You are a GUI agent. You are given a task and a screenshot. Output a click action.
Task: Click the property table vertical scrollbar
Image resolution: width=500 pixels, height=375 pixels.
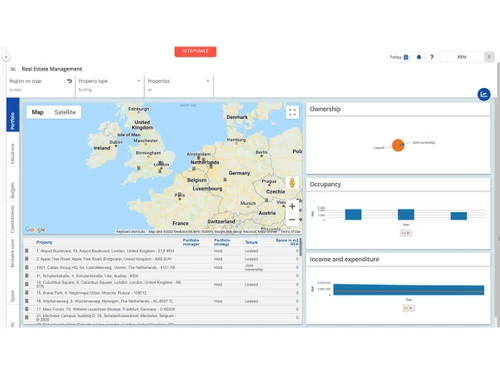301,247
